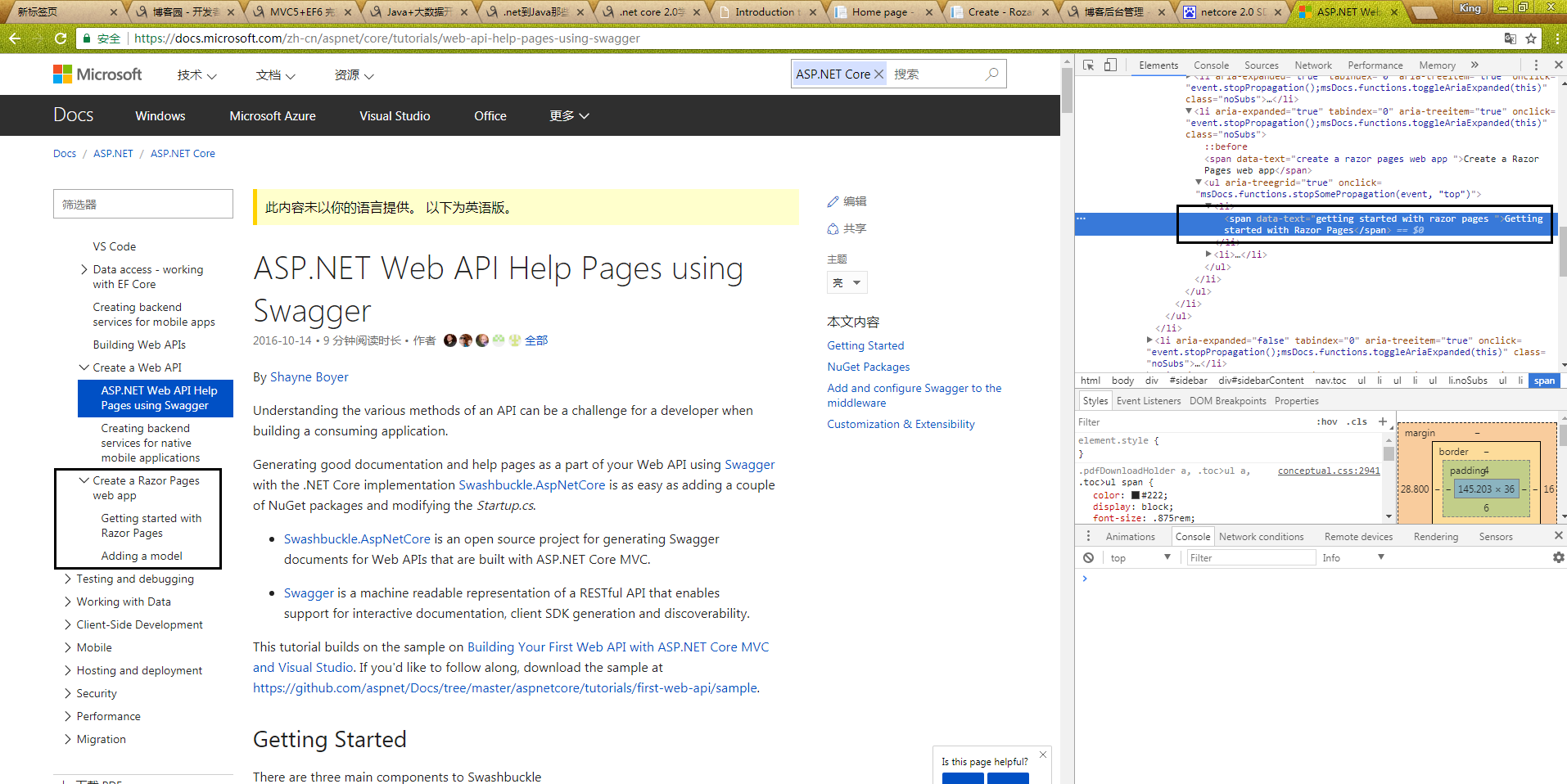Add new style rule with plus icon

coord(1383,421)
